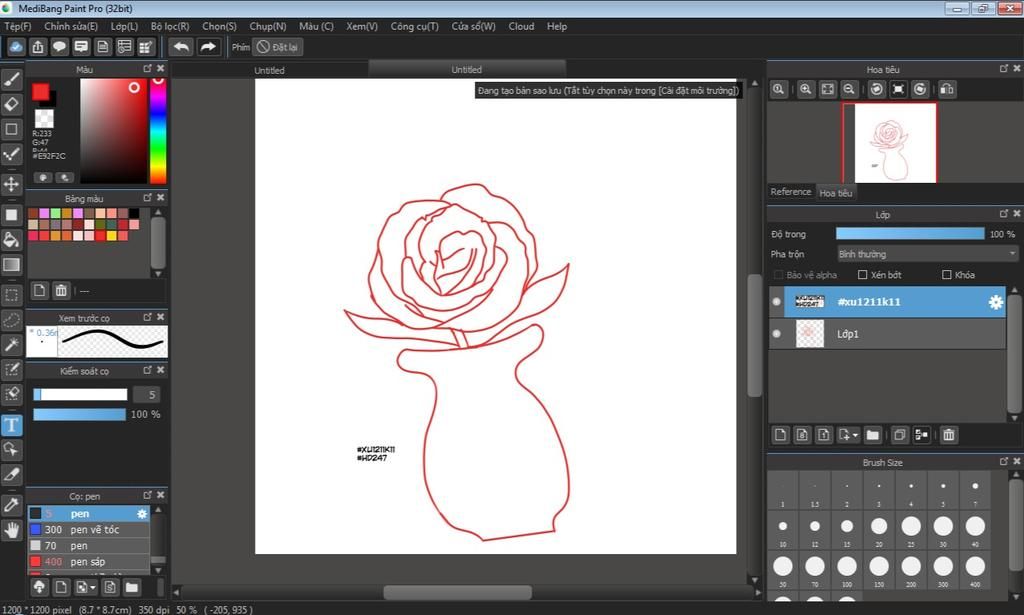The width and height of the screenshot is (1024, 615).
Task: Open the Tệp(F) menu
Action: coord(18,26)
